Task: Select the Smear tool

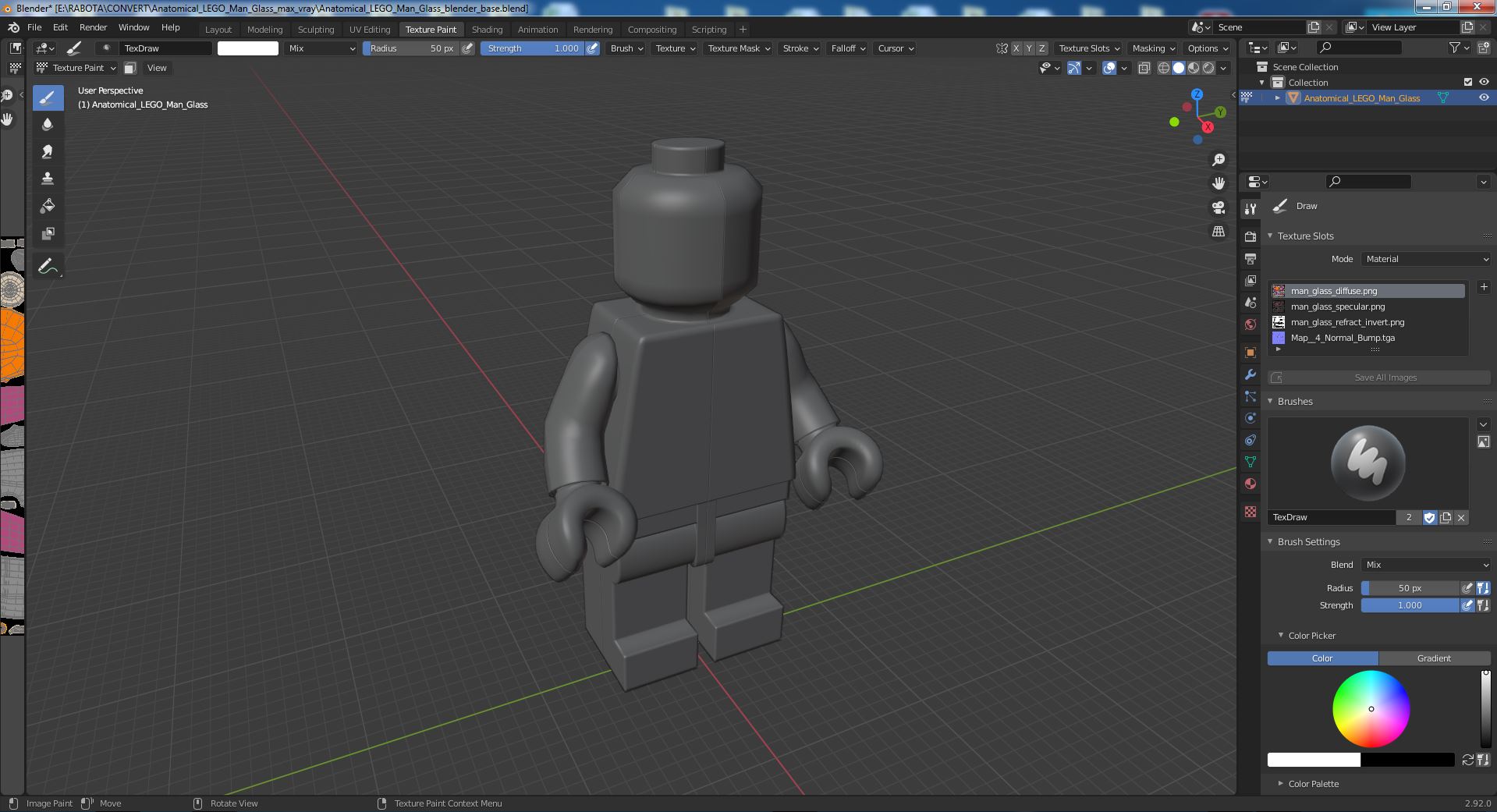Action: [48, 151]
